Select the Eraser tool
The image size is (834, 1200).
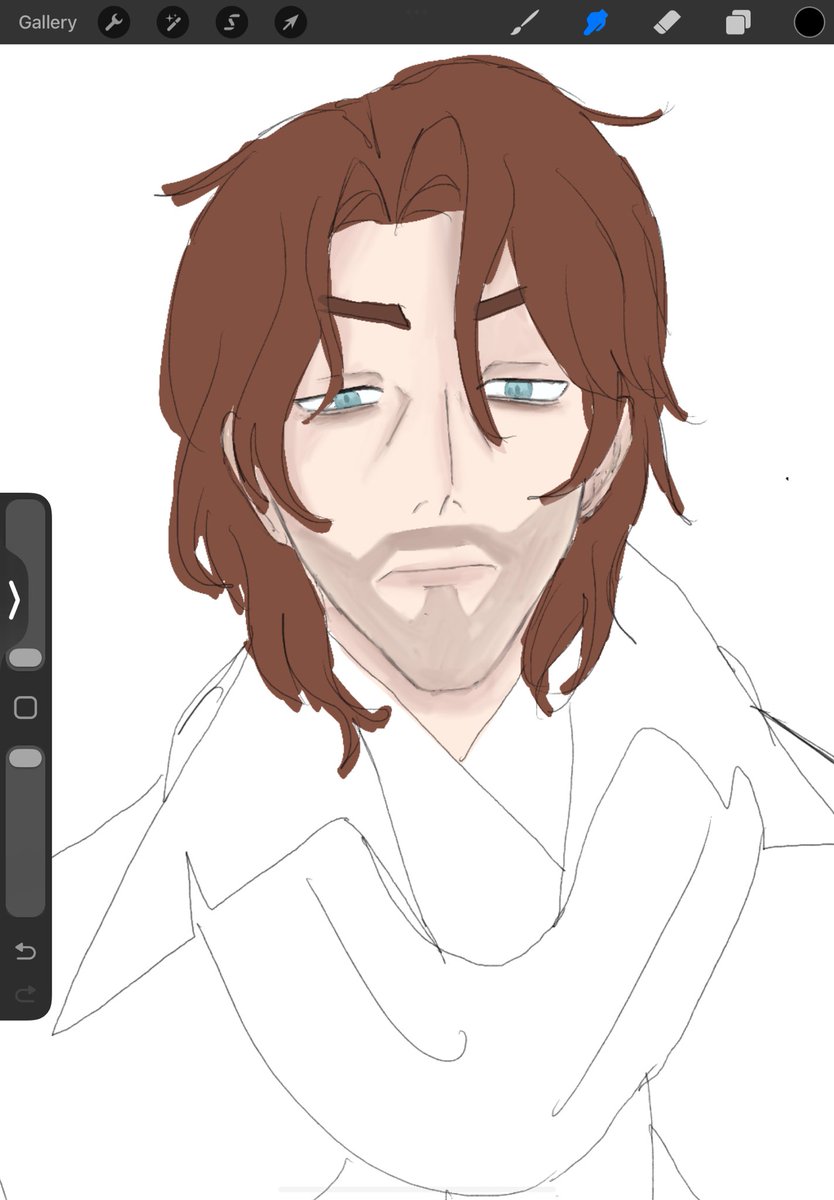pyautogui.click(x=667, y=22)
